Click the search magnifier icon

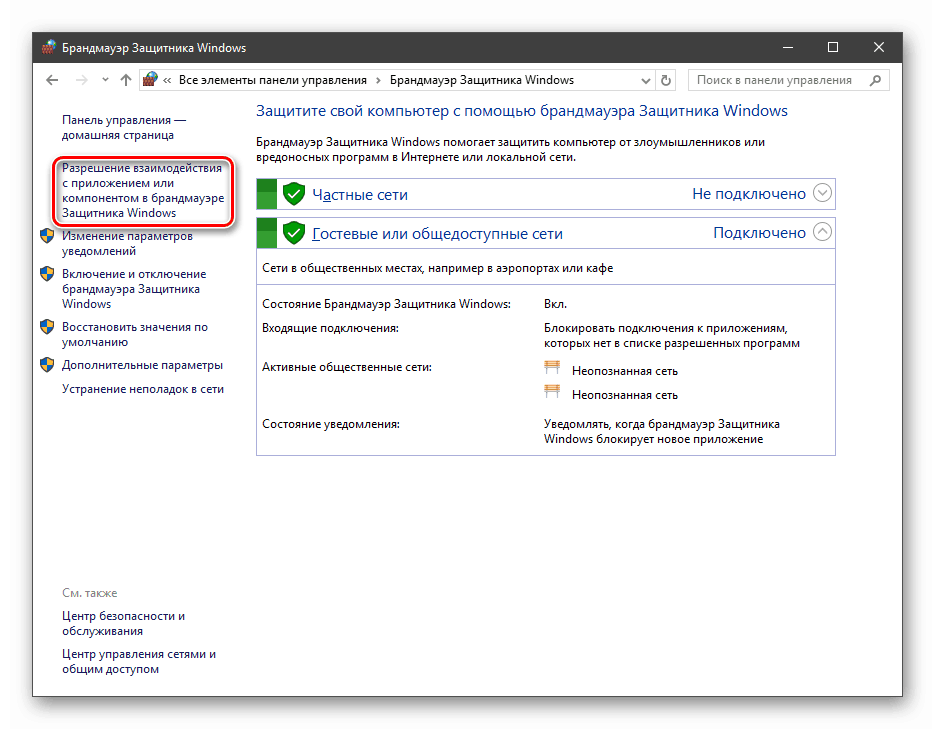[873, 80]
